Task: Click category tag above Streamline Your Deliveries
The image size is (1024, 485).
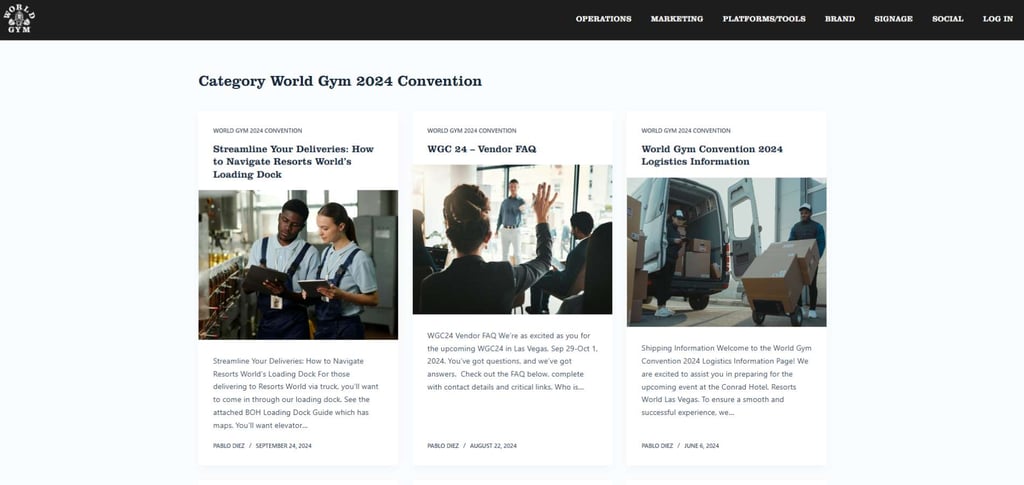Action: click(x=257, y=131)
